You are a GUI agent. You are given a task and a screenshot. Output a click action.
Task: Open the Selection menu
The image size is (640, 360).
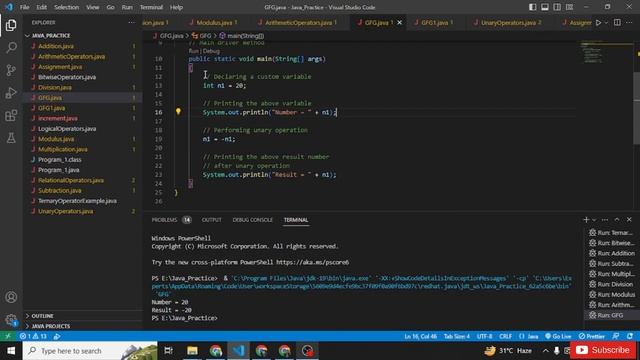coord(67,7)
